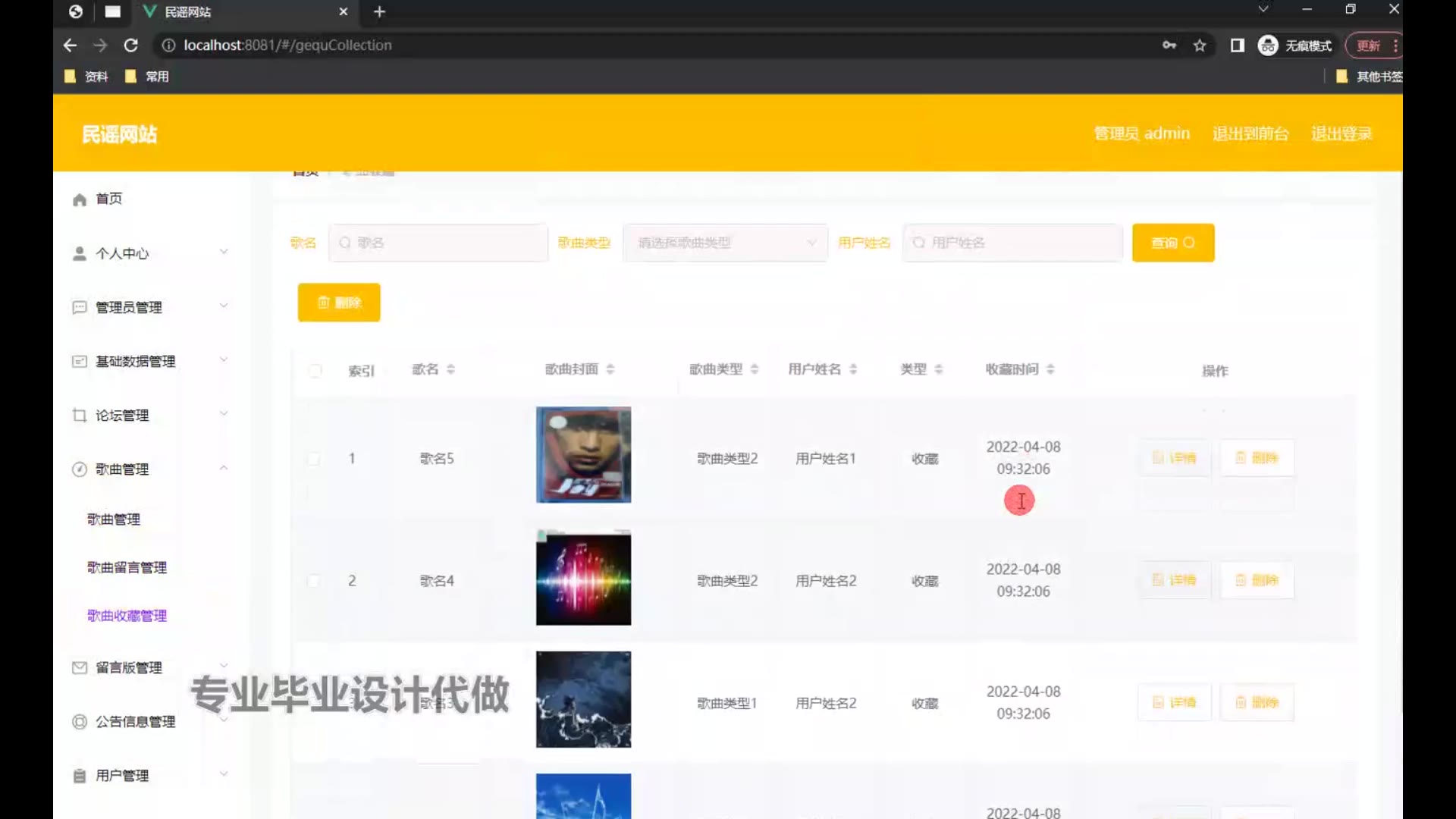Reload the page with browser refresh icon
Viewport: 1456px width, 819px height.
tap(130, 45)
